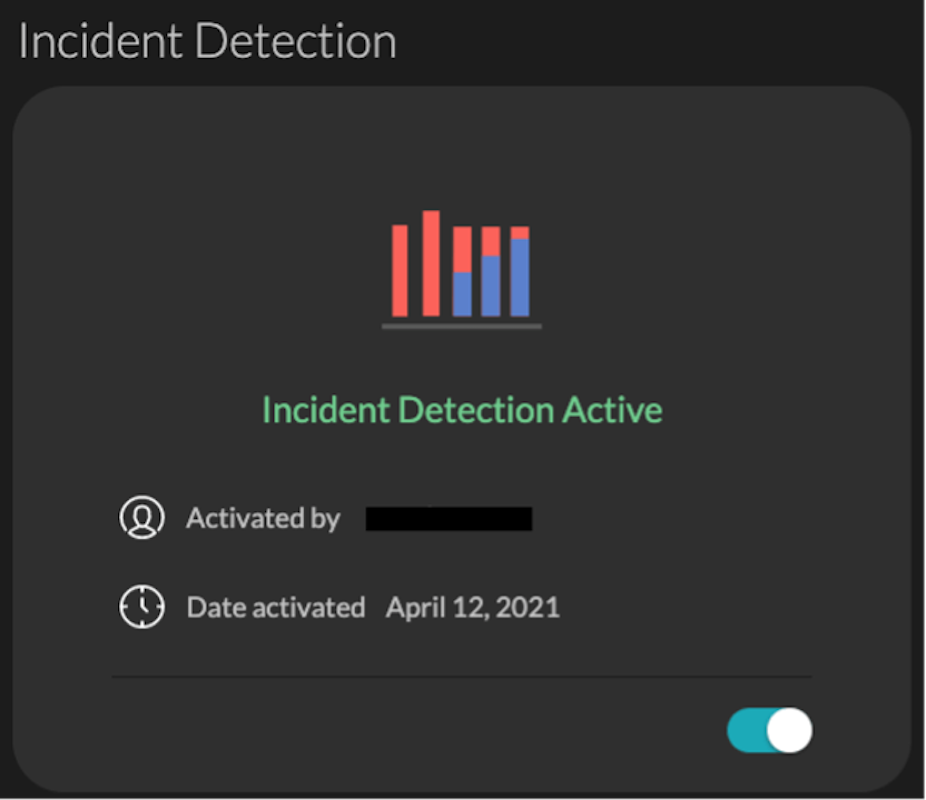Click the Incident Detection page heading

point(207,40)
